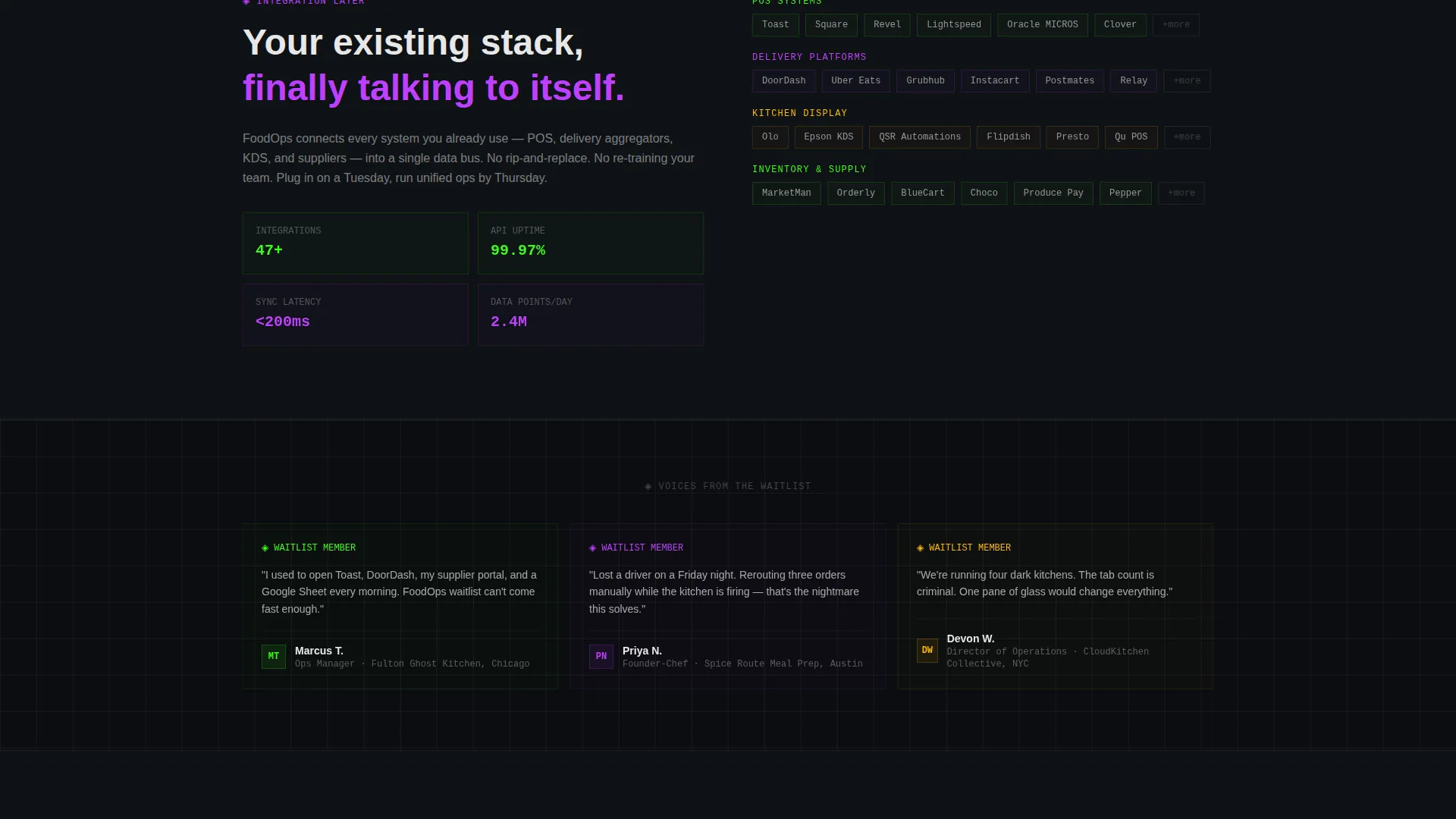This screenshot has height=819, width=1456.
Task: Select the MarketMan supplier chip
Action: point(786,193)
